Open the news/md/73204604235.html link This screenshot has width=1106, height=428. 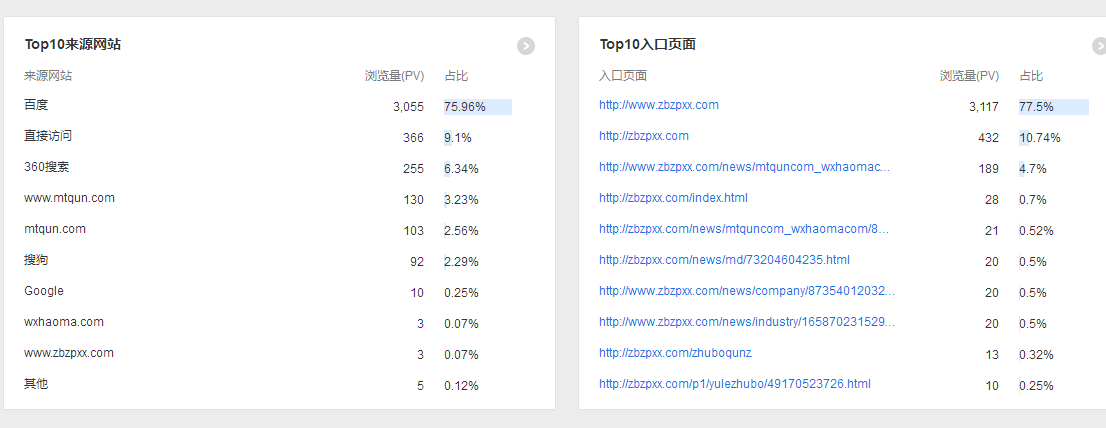pos(724,260)
